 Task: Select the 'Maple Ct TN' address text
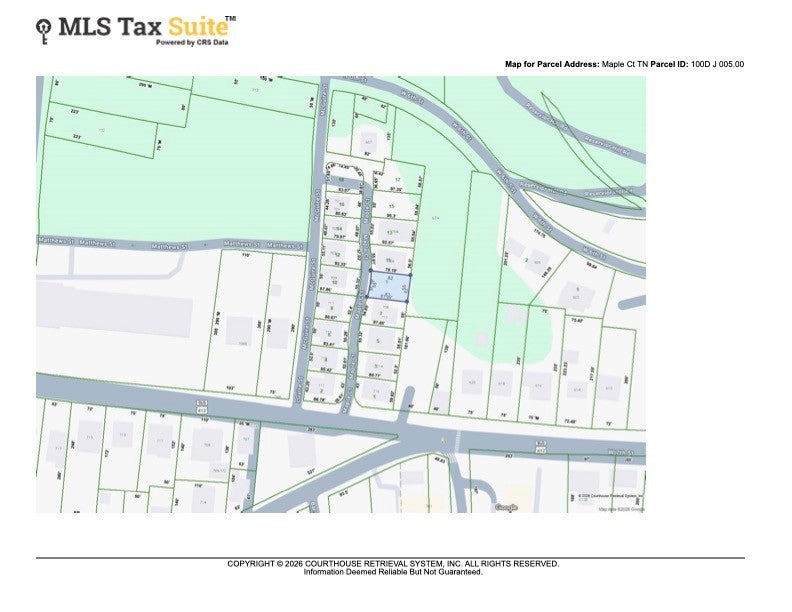(625, 64)
